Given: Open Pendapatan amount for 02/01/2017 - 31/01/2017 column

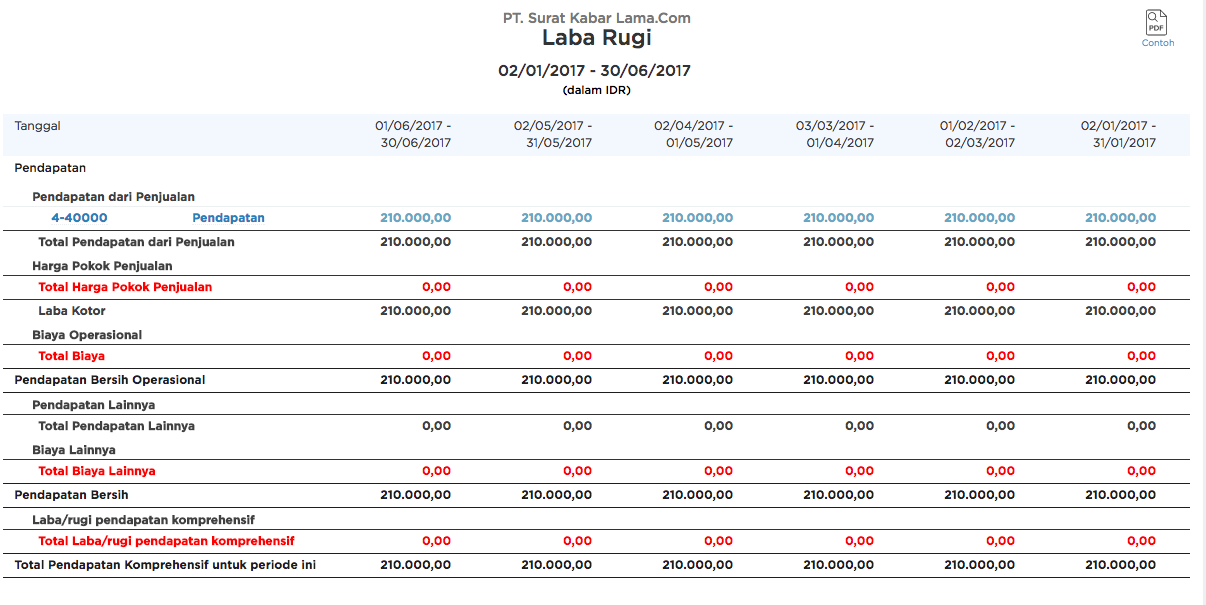Looking at the screenshot, I should point(1120,218).
